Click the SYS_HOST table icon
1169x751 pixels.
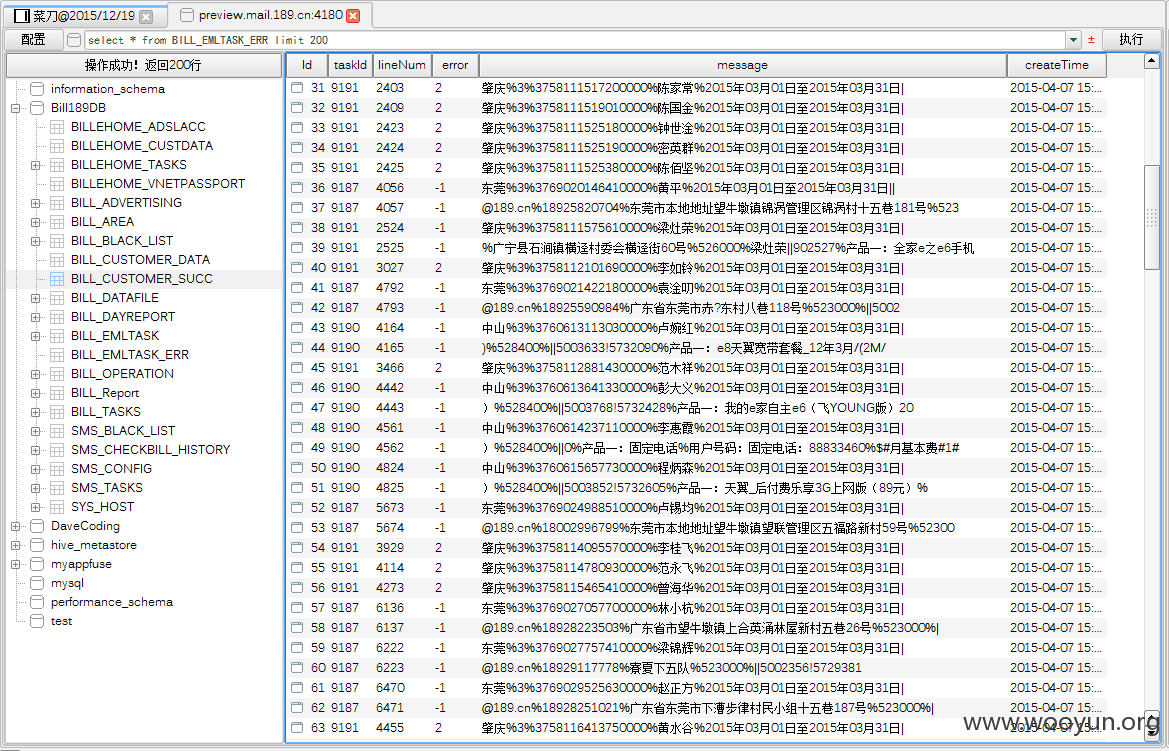coord(57,507)
